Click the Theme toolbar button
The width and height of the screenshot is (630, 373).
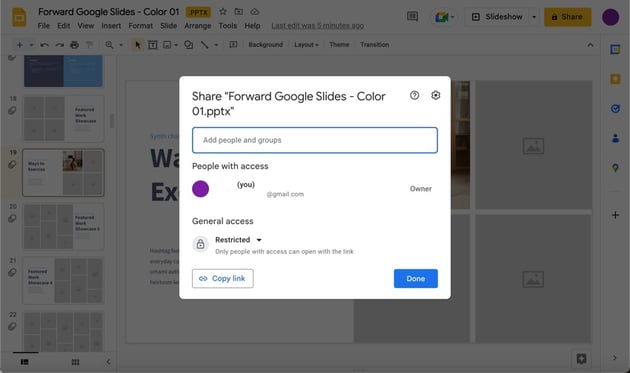339,45
